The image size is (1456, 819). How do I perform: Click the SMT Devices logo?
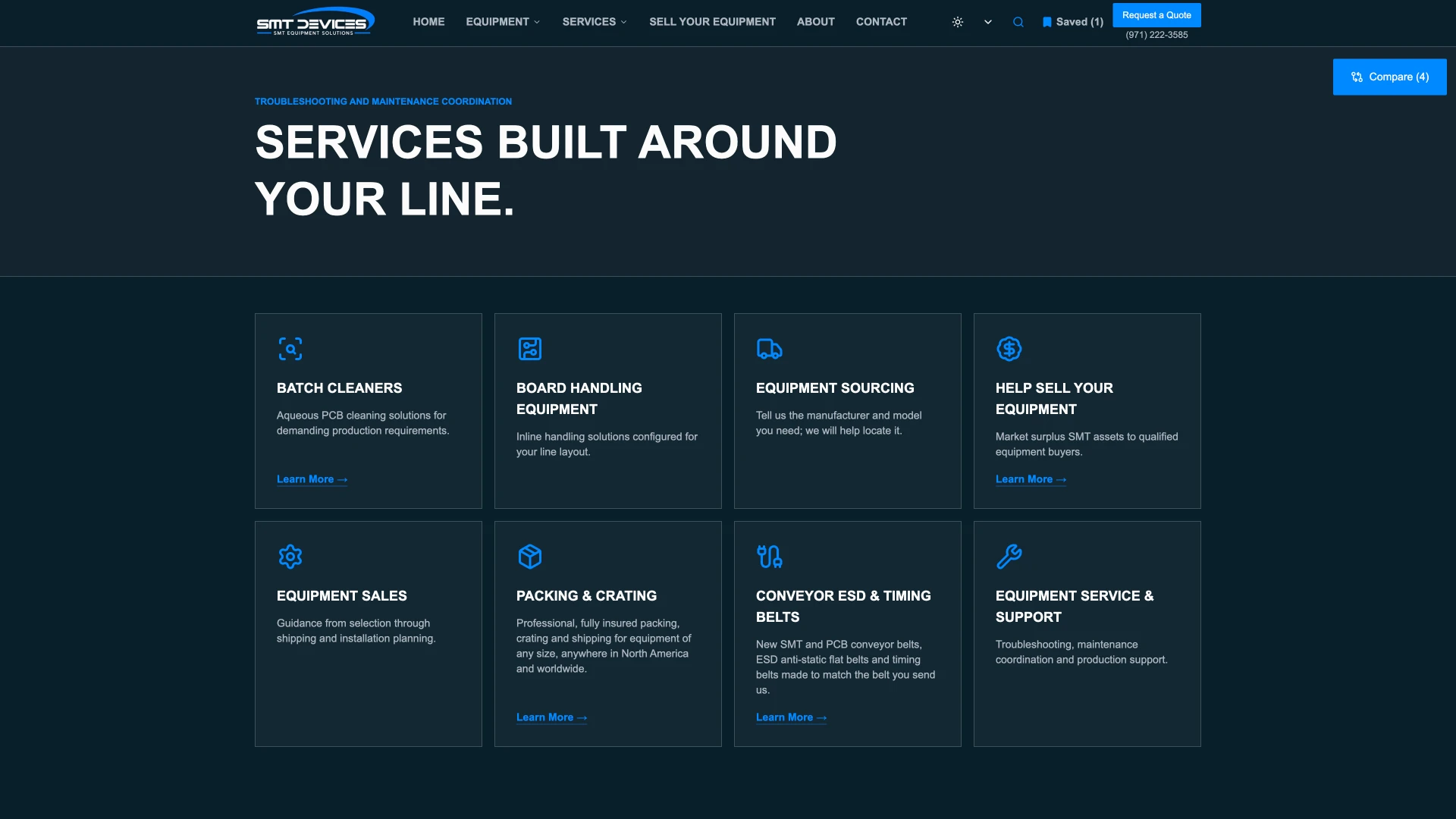coord(315,22)
